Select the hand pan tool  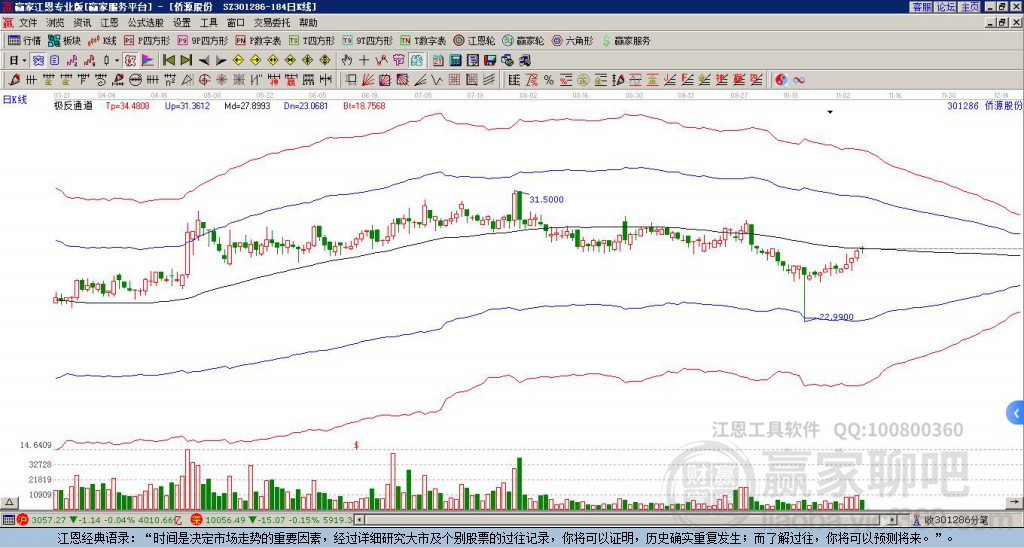(347, 61)
